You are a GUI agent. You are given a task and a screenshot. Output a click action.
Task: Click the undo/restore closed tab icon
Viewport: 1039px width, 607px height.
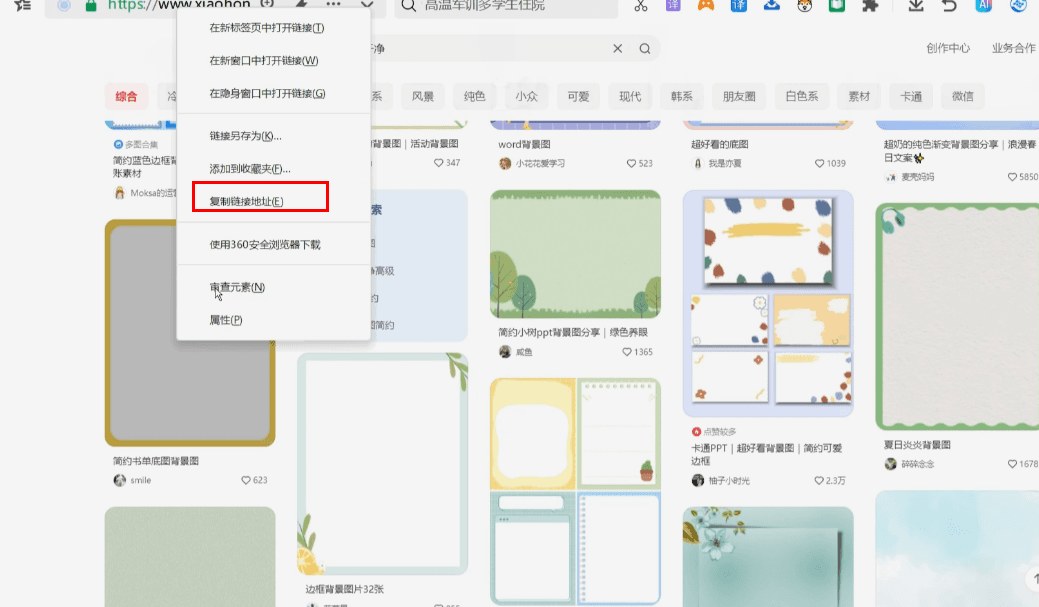pos(949,6)
